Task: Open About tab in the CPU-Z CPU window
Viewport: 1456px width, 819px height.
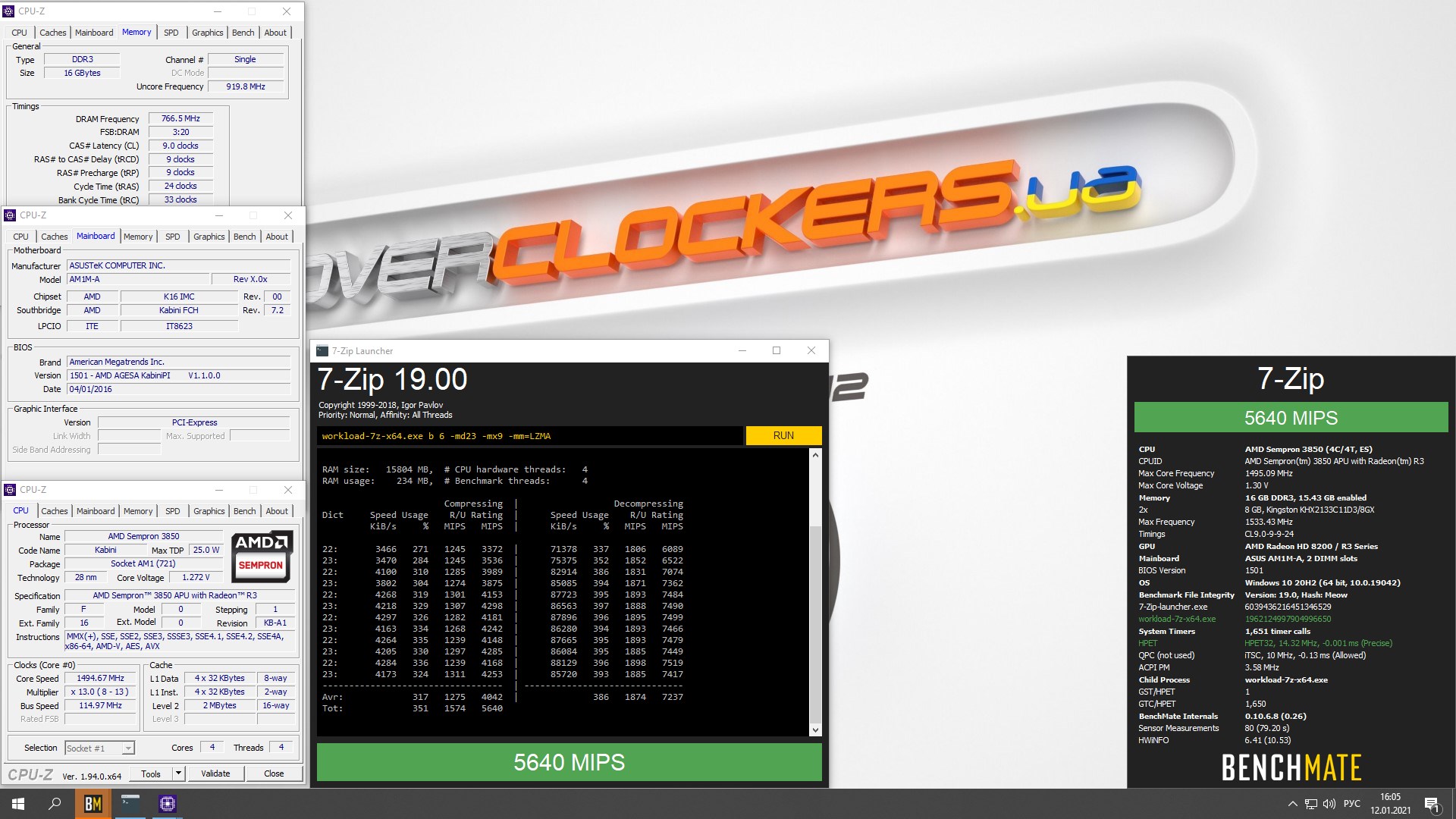Action: pos(277,511)
